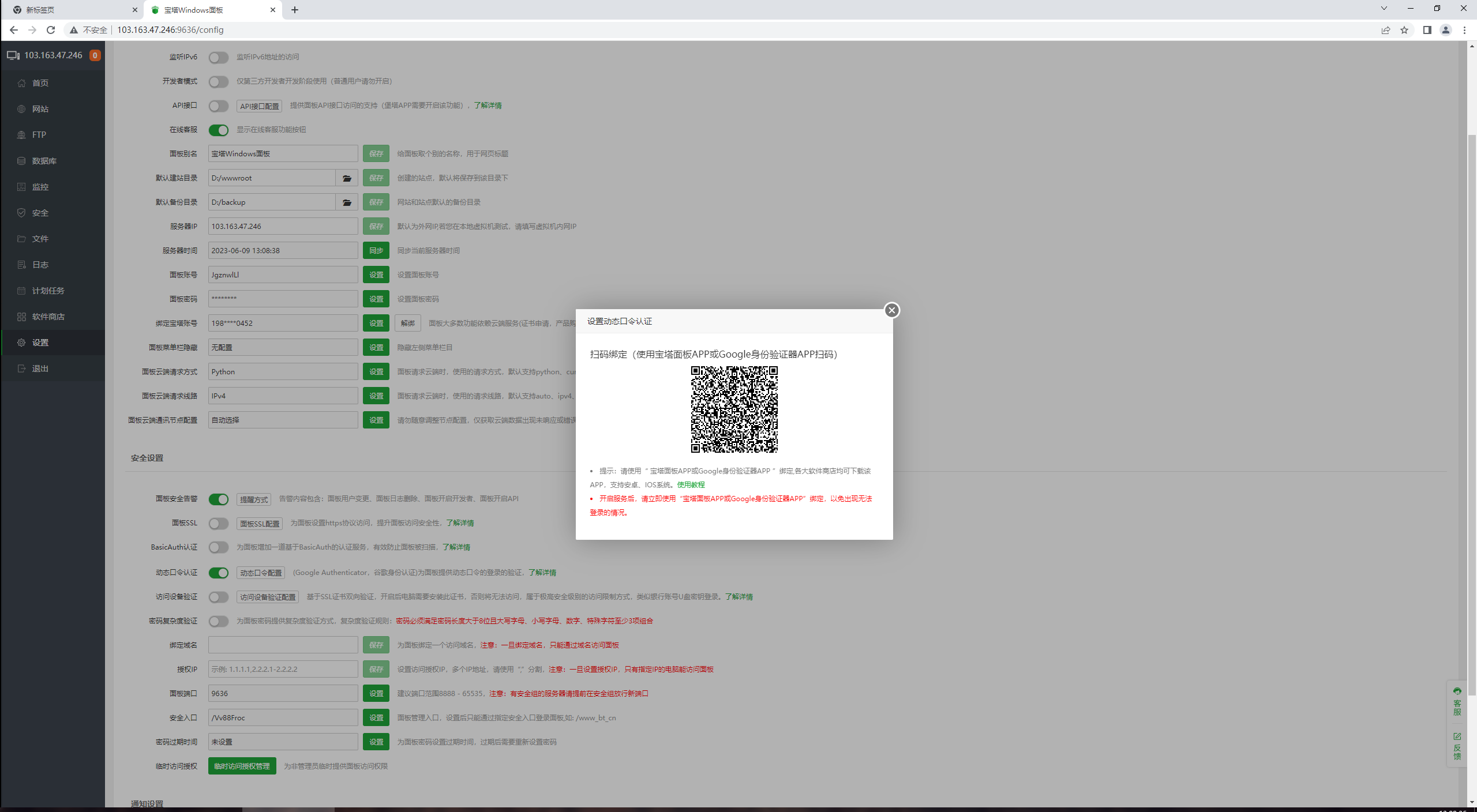Open the 面板SSL配置 button

260,524
